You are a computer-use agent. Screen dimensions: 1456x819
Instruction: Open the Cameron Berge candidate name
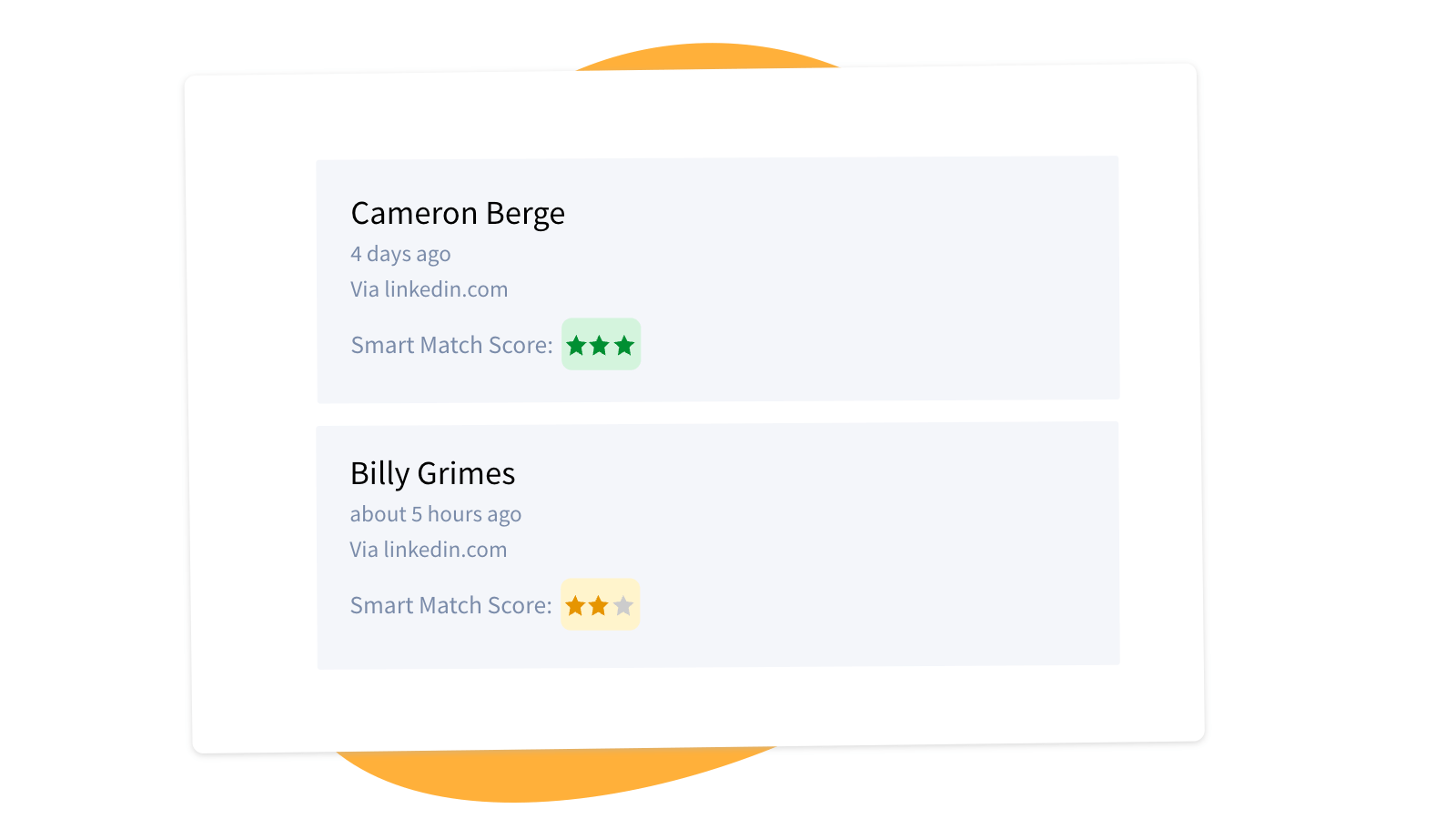point(458,214)
